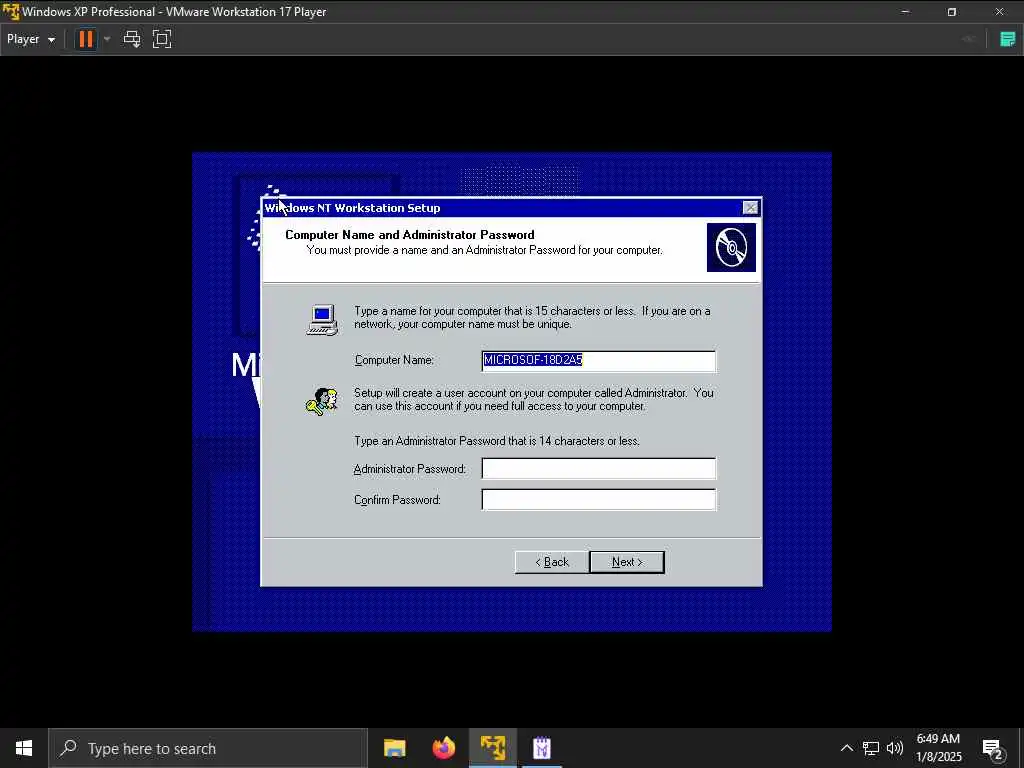Viewport: 1024px width, 768px height.
Task: Click the "Computer Name and Administrator Password" heading
Action: (409, 234)
